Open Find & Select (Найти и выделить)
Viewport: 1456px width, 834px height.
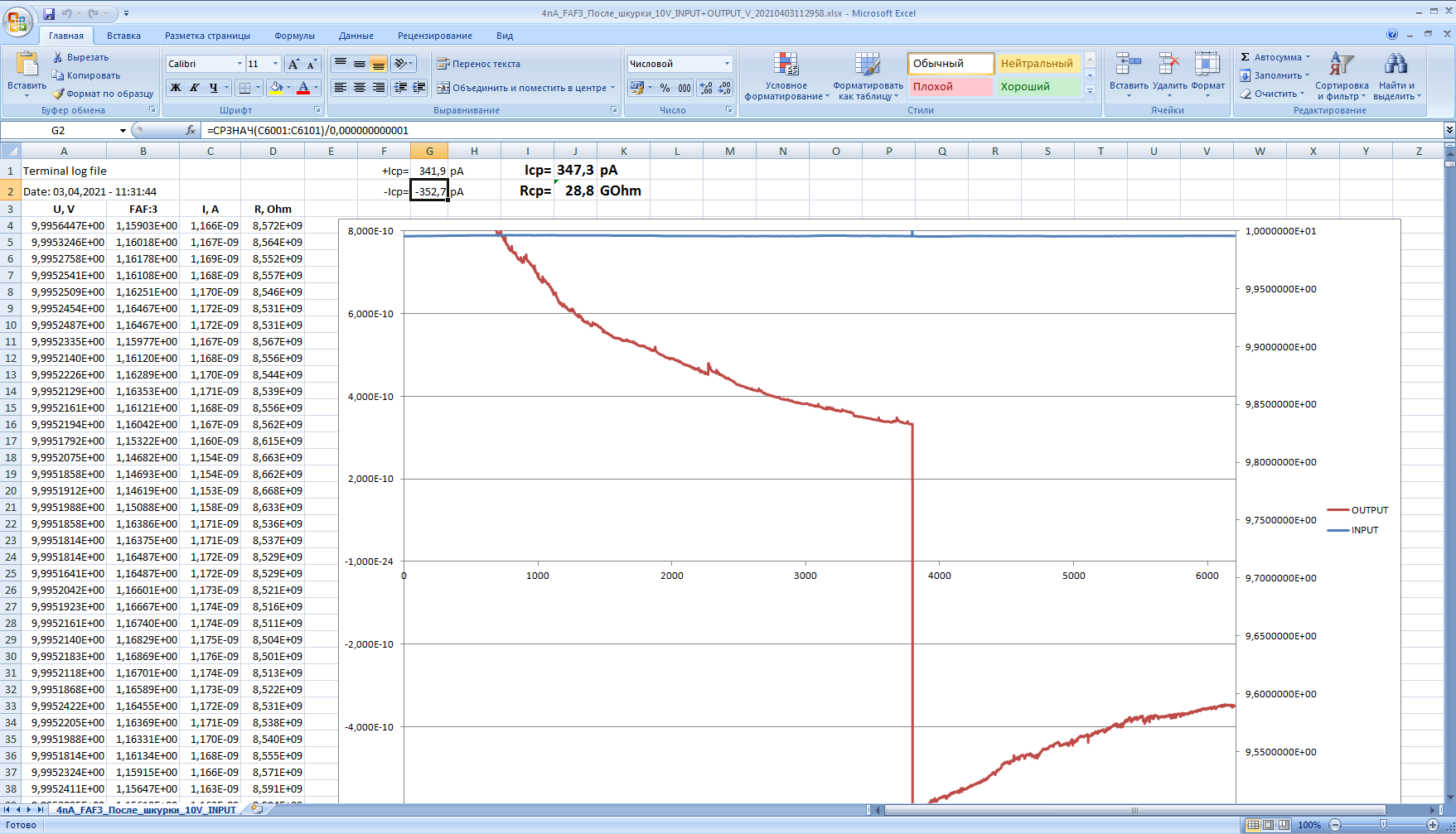tap(1396, 76)
